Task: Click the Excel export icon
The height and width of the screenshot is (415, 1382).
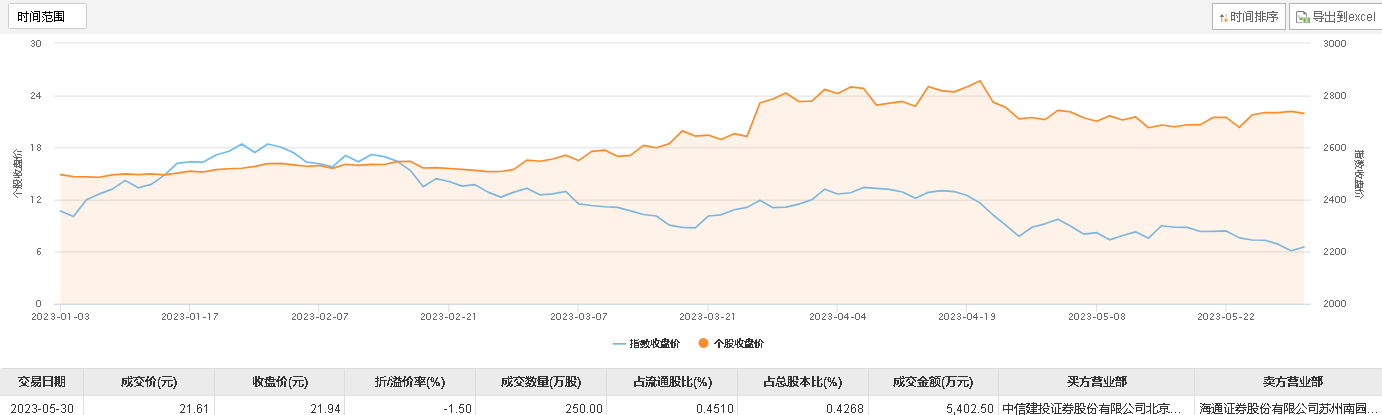Action: pos(1303,17)
